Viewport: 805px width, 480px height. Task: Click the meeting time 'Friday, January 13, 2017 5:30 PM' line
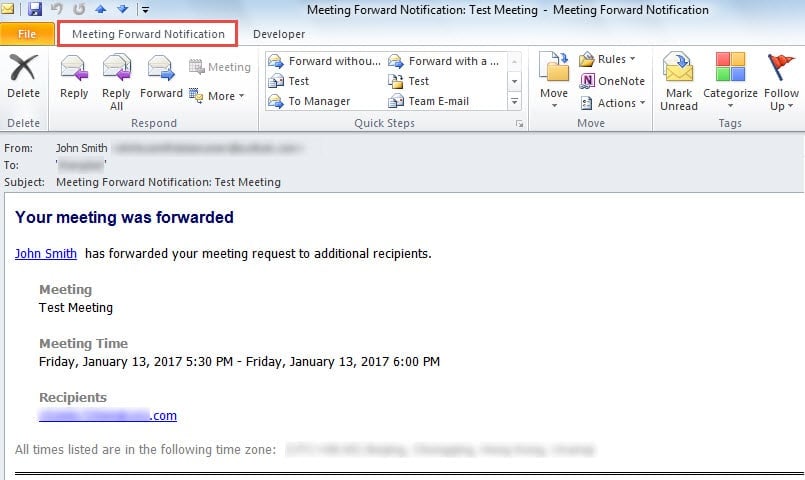pyautogui.click(x=239, y=361)
